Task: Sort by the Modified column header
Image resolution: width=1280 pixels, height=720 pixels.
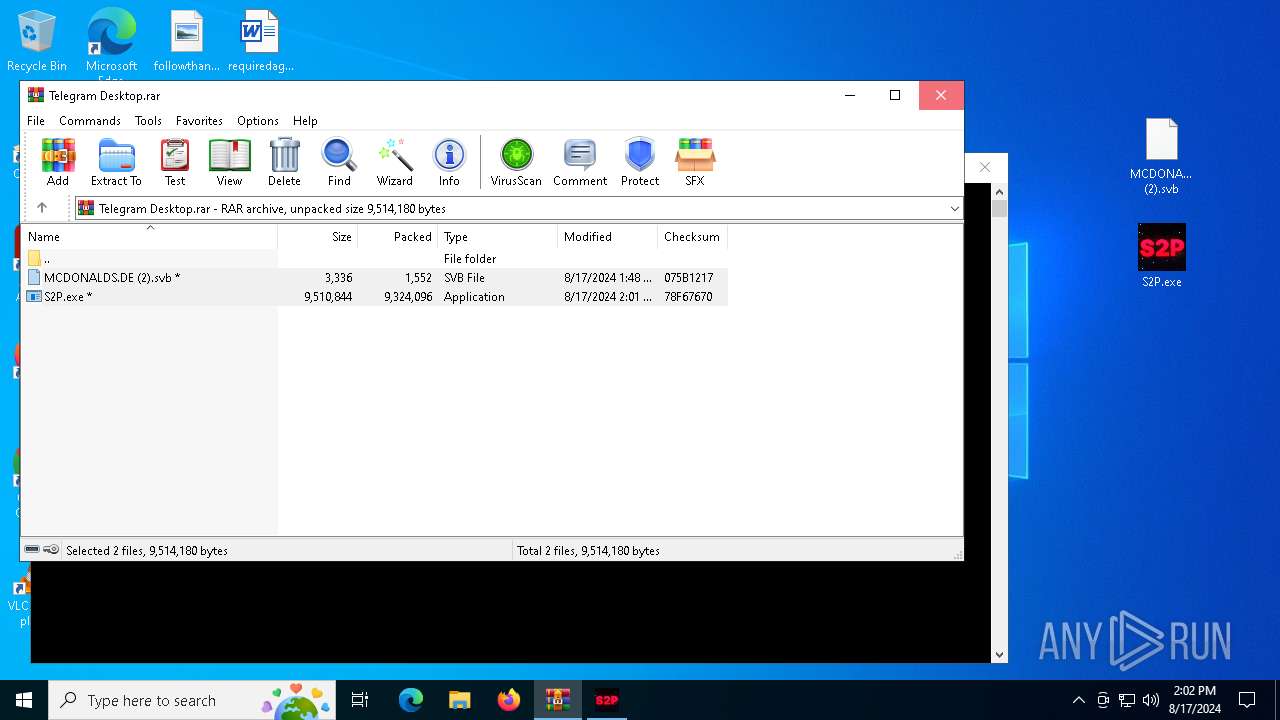Action: coord(608,237)
